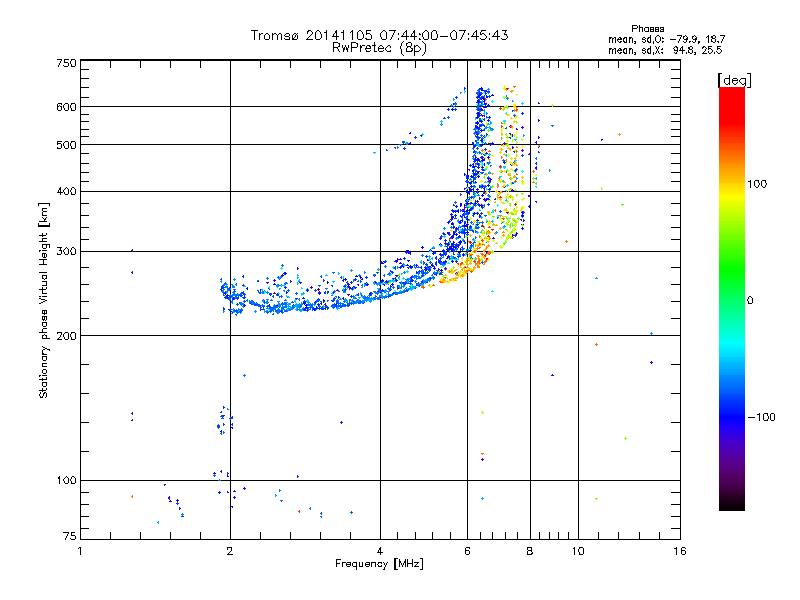
Task: Click the y-axis tick label "75"
Action: [70, 536]
